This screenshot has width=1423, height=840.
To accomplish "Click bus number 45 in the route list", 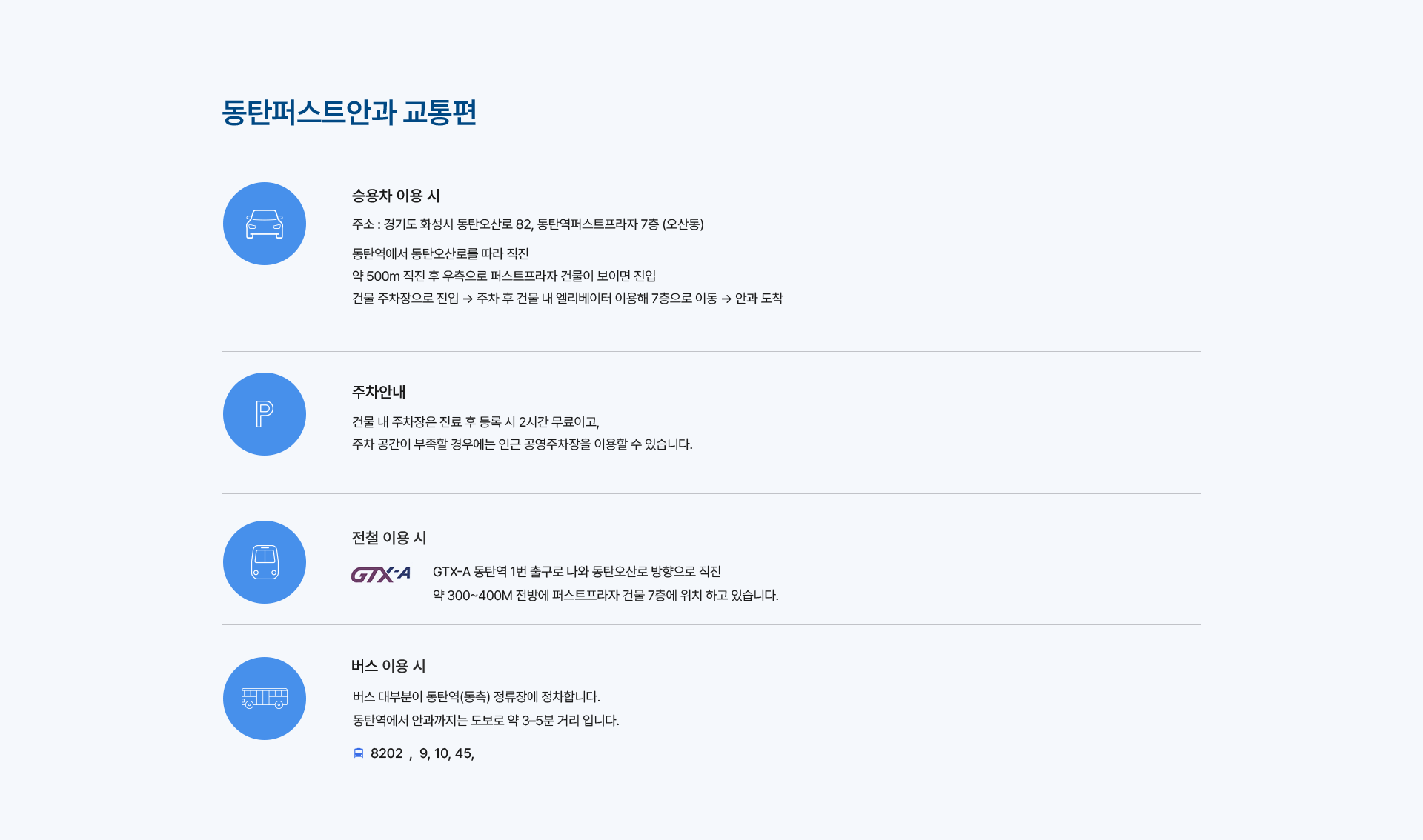I will point(463,753).
